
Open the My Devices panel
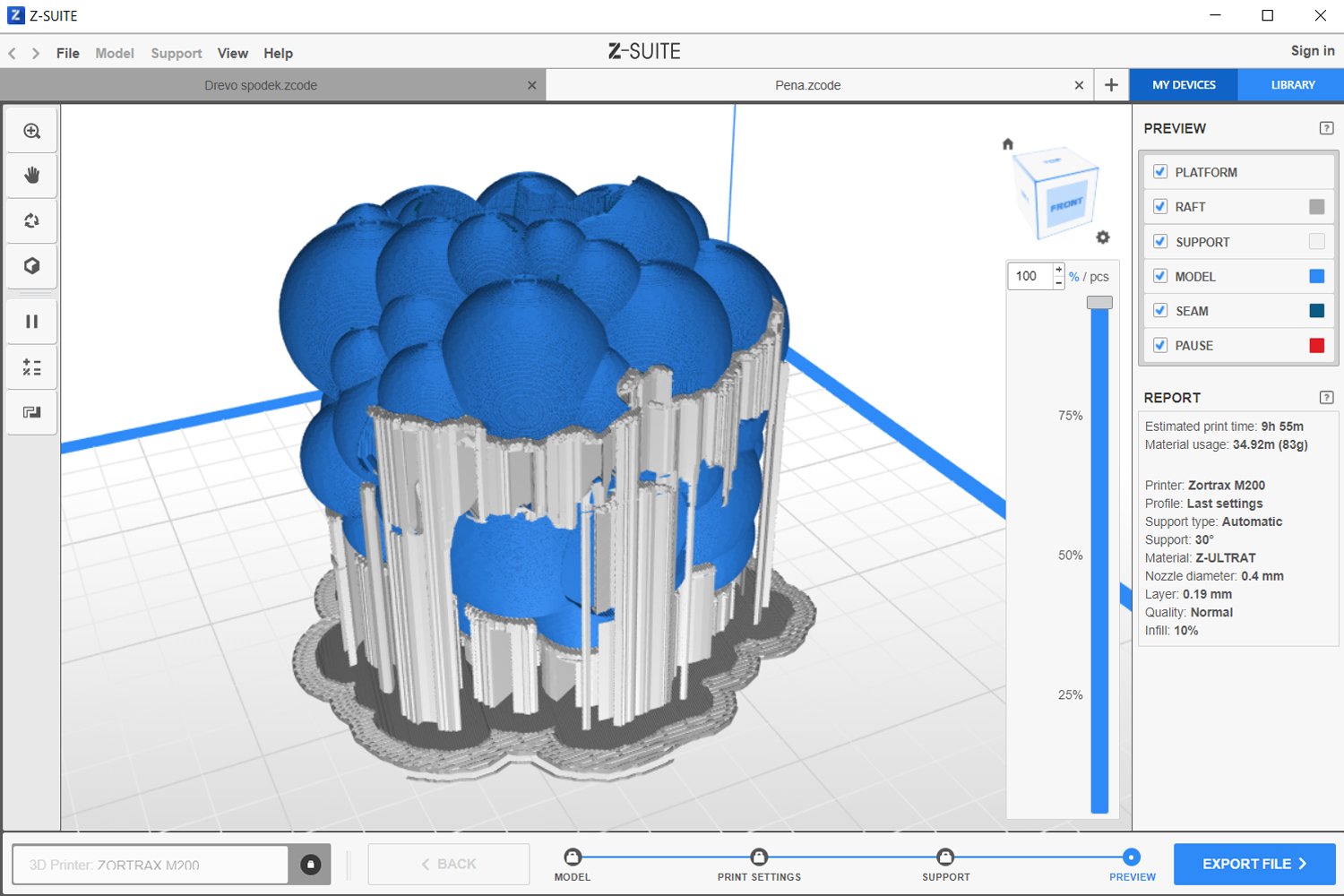[x=1184, y=85]
